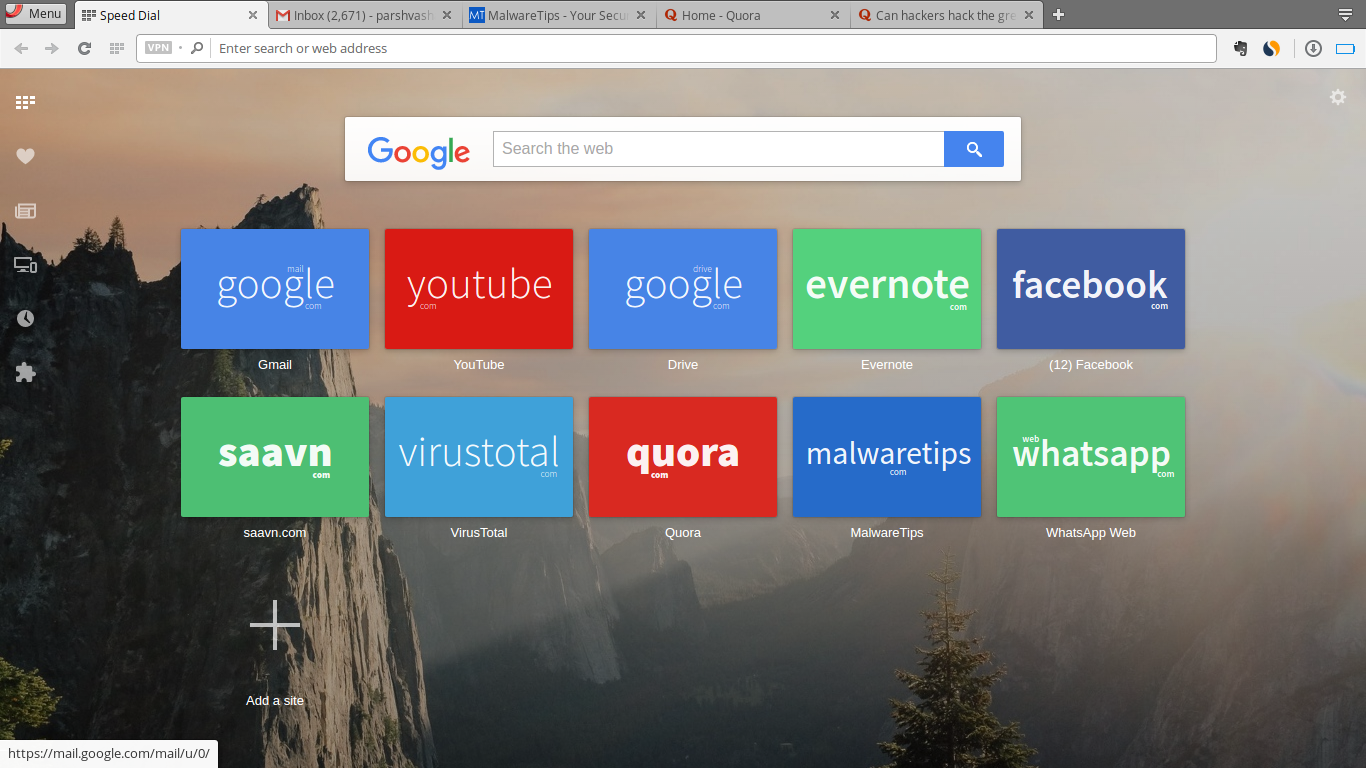This screenshot has width=1366, height=768.
Task: Open the VirusTotal speed dial tile
Action: 479,457
